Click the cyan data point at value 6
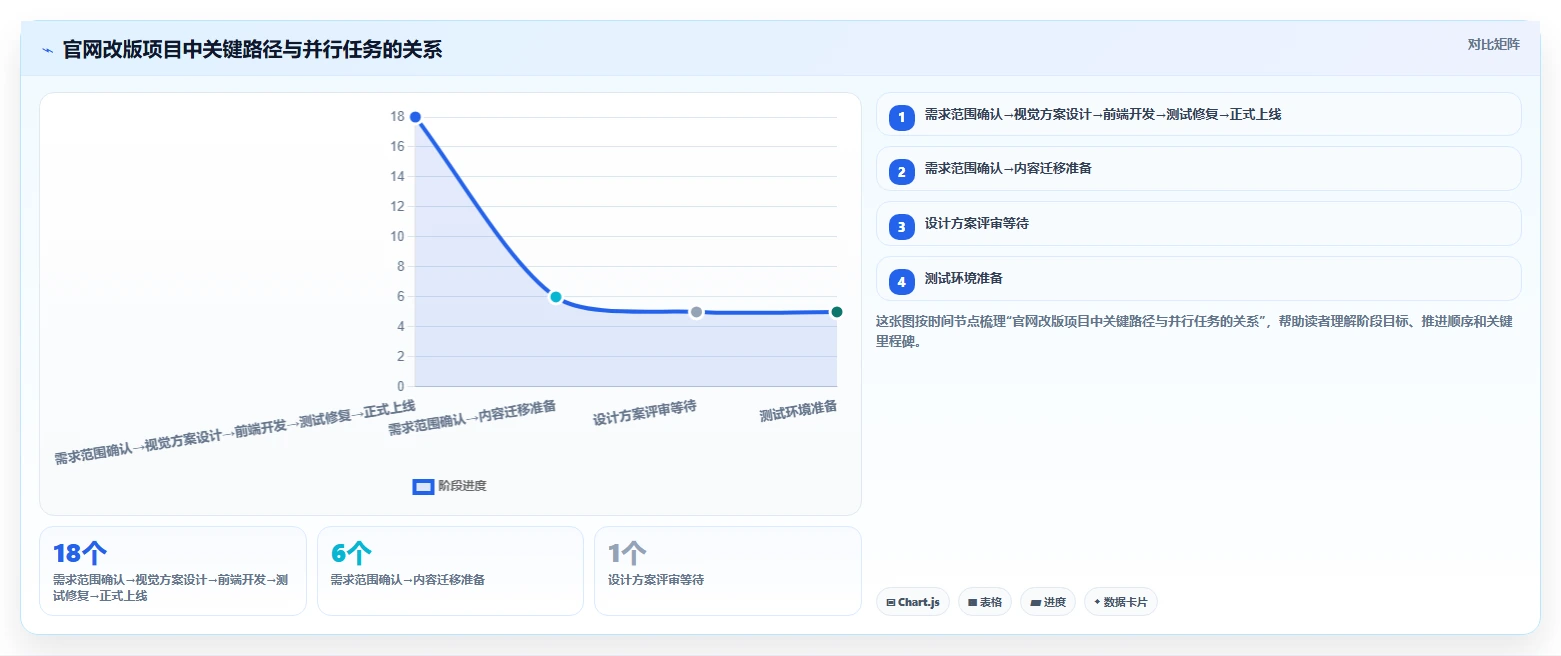Image resolution: width=1561 pixels, height=656 pixels. click(x=556, y=297)
